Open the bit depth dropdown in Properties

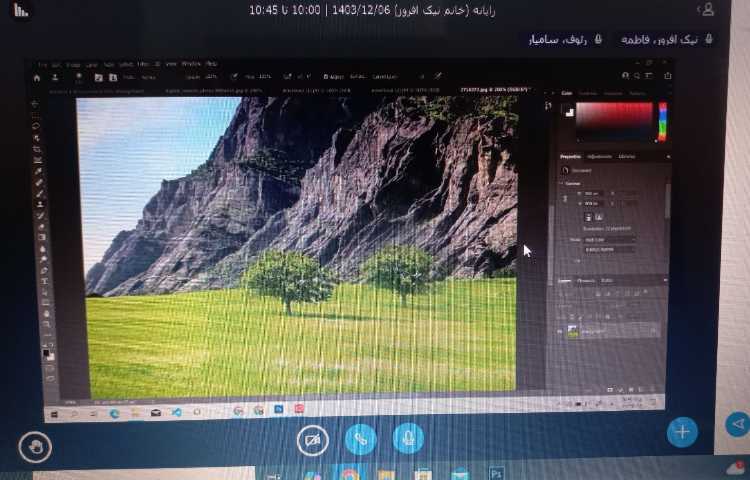[610, 249]
